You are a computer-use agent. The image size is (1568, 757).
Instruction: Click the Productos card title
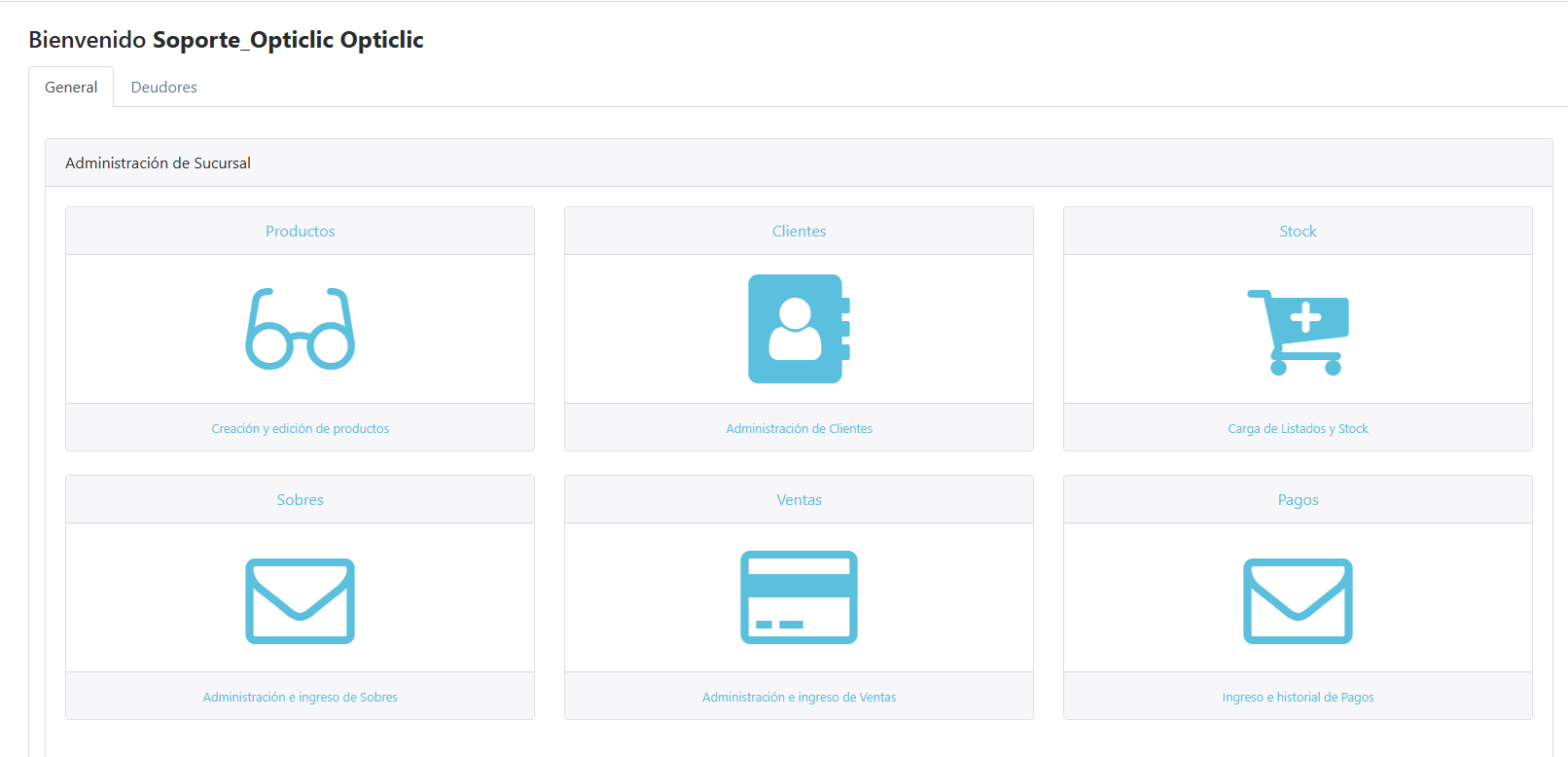pyautogui.click(x=300, y=232)
